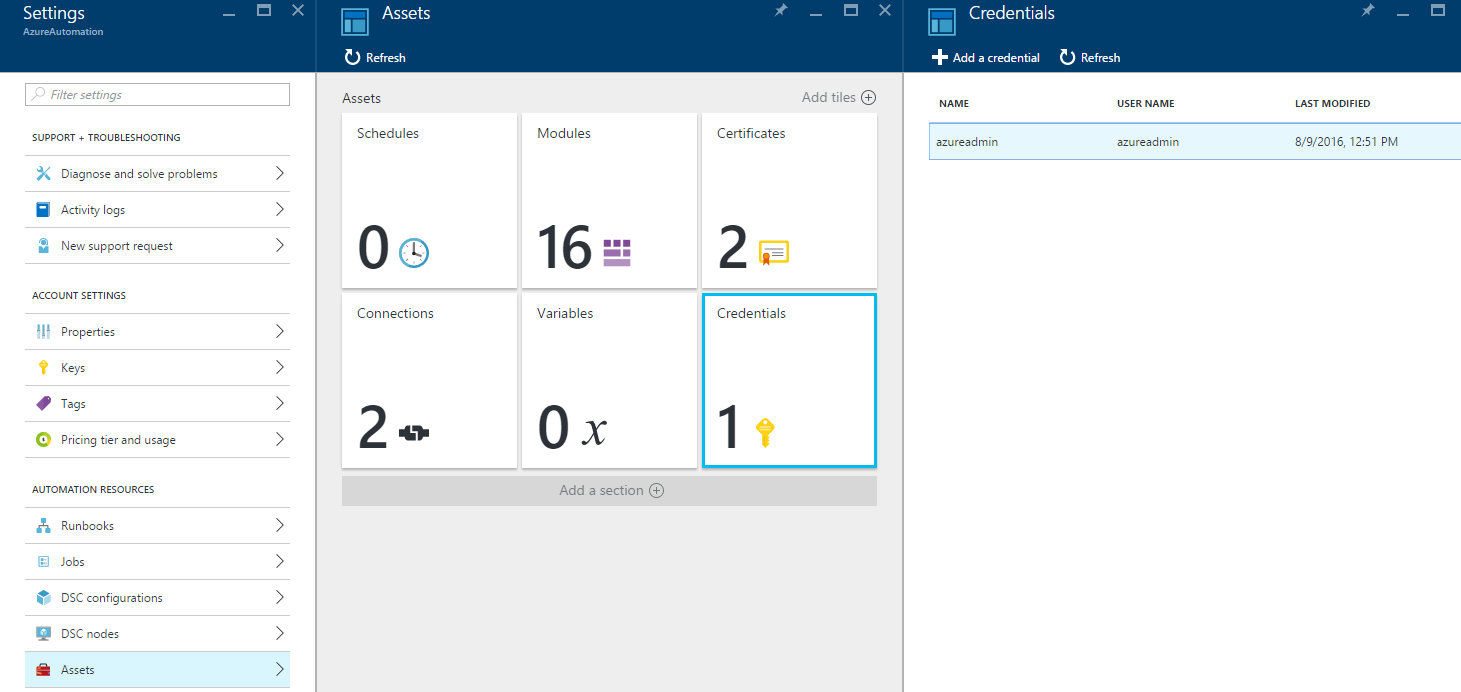Open the Variables tile
Viewport: 1461px width, 692px height.
[608, 380]
